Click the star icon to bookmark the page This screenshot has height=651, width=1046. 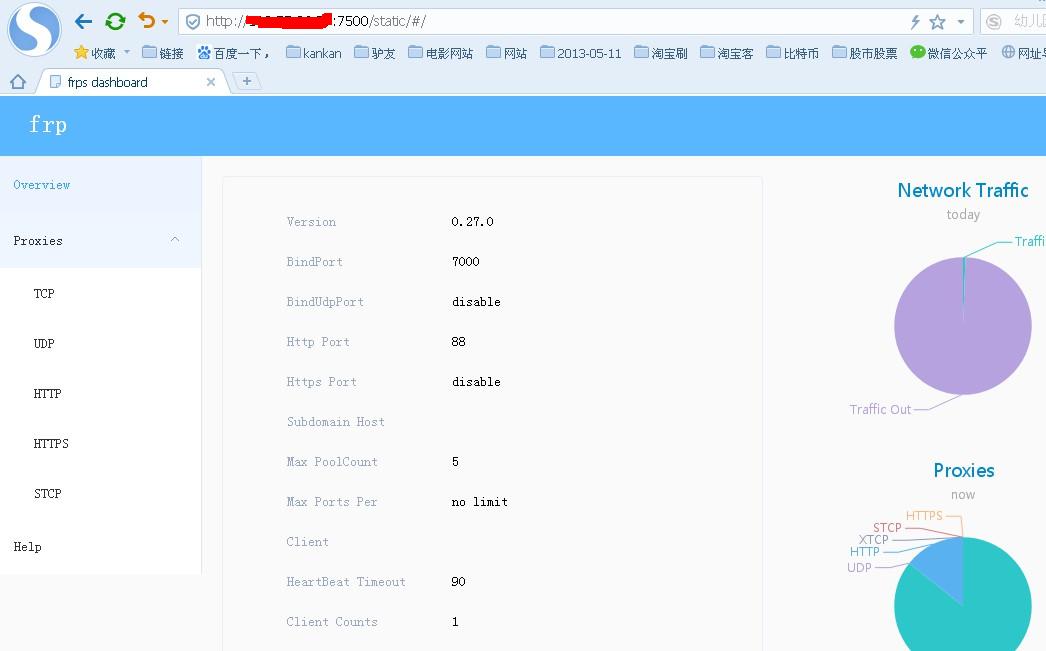pyautogui.click(x=937, y=22)
